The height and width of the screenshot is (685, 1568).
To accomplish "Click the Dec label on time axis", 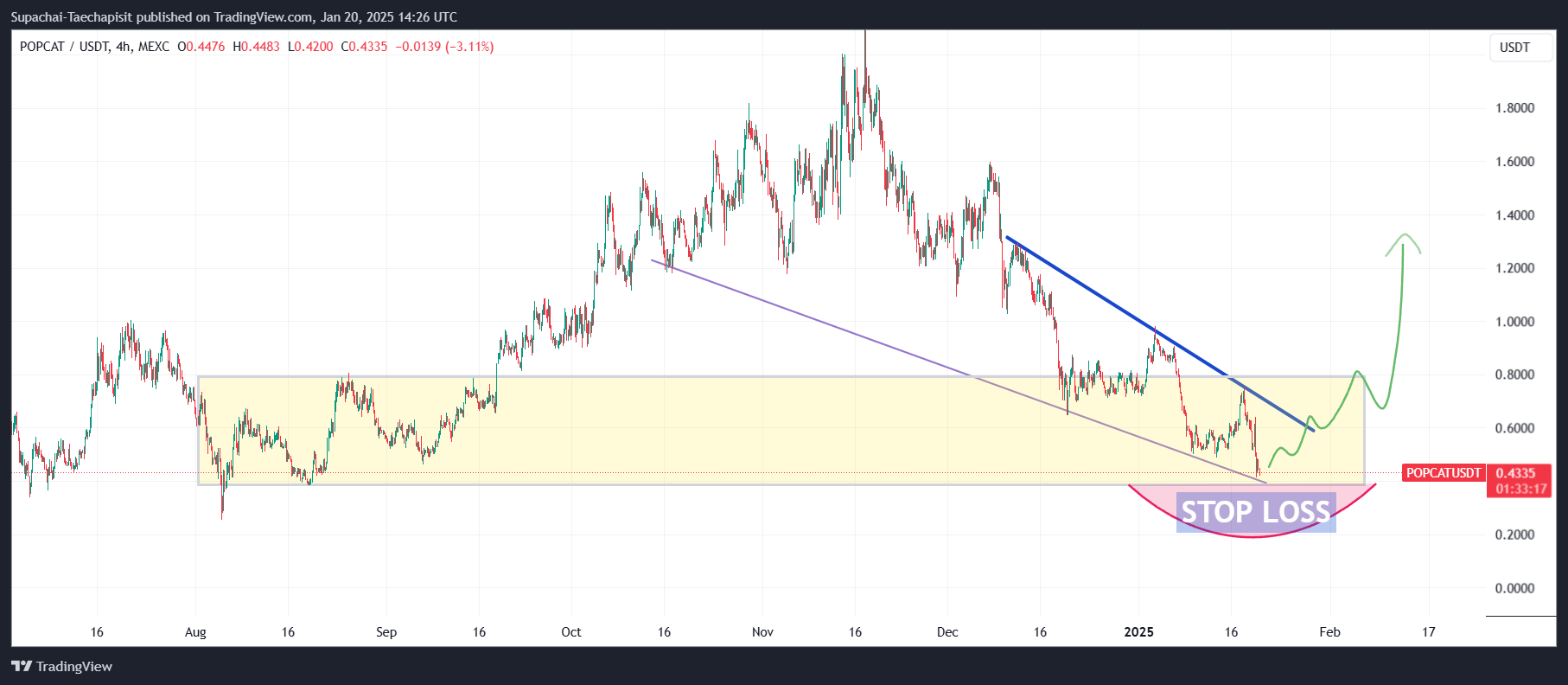I will 947,632.
